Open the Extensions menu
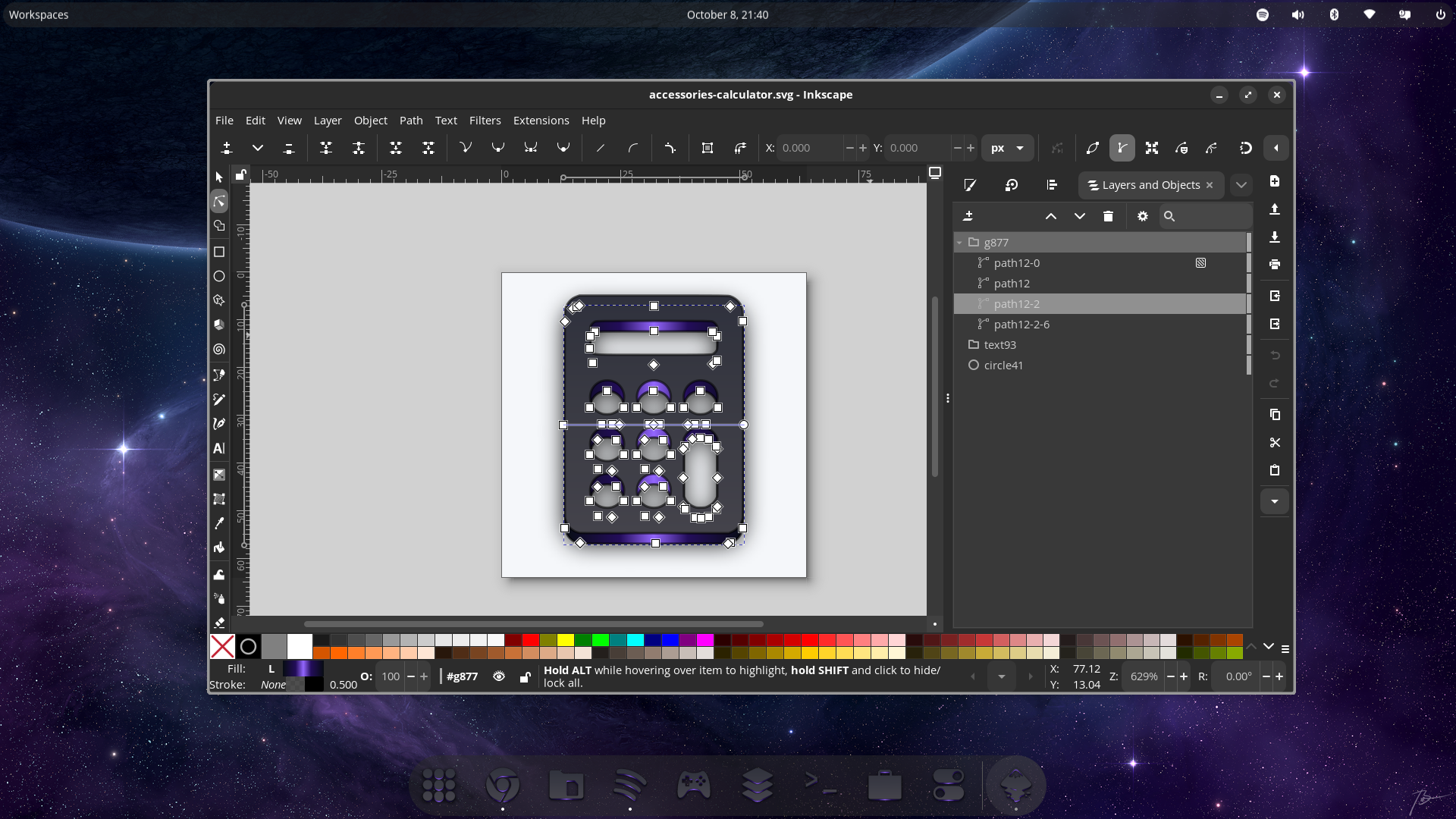This screenshot has height=819, width=1456. [541, 121]
